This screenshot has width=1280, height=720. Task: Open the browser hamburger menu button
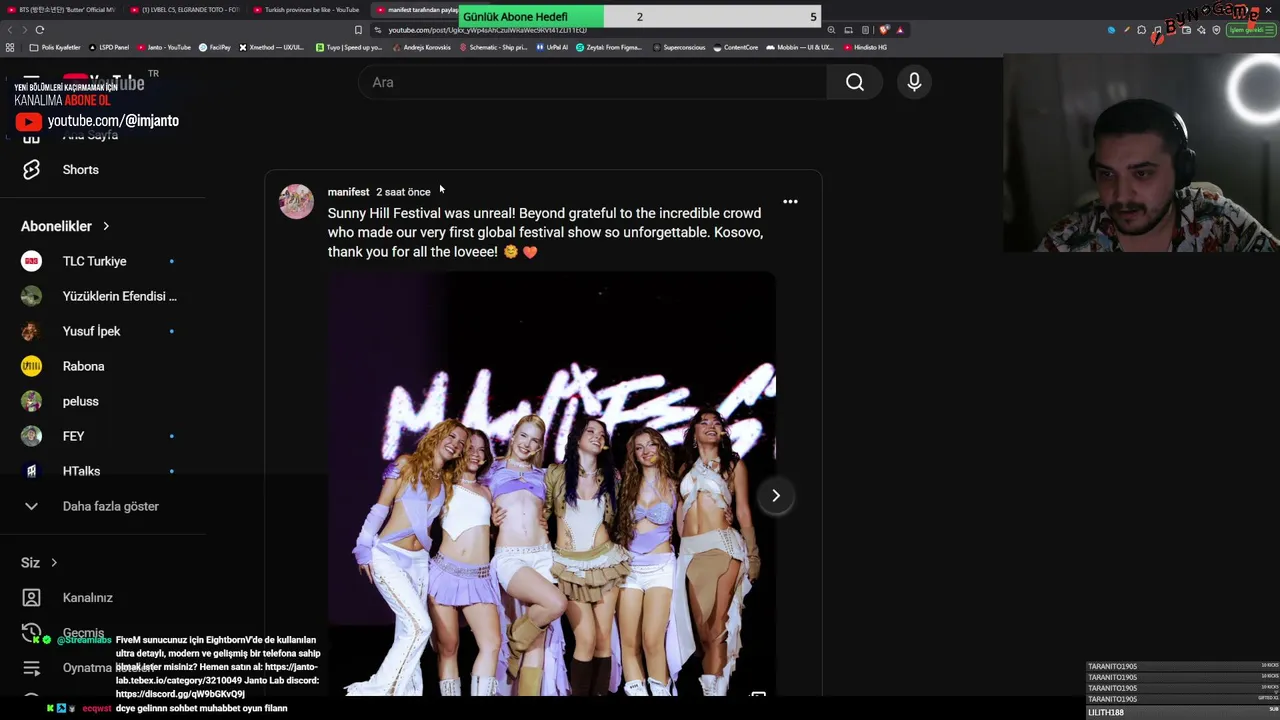pyautogui.click(x=1268, y=30)
